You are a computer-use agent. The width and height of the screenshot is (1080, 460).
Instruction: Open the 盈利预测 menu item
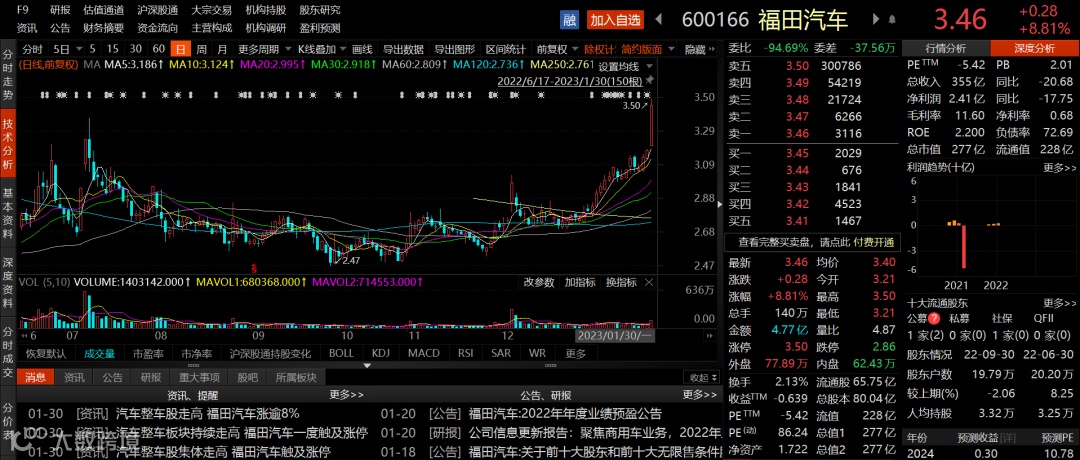click(320, 28)
